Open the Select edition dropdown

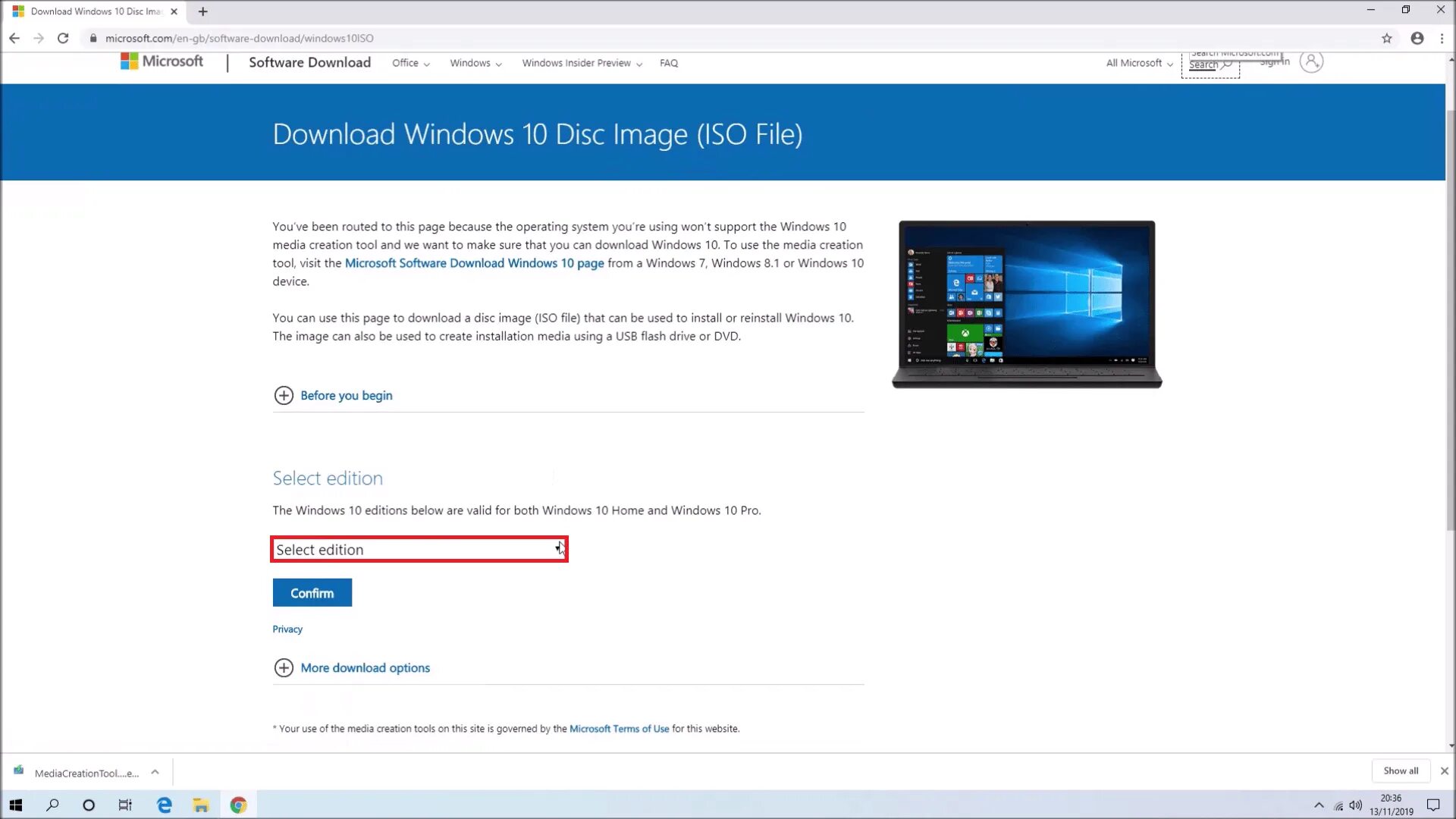coord(419,549)
